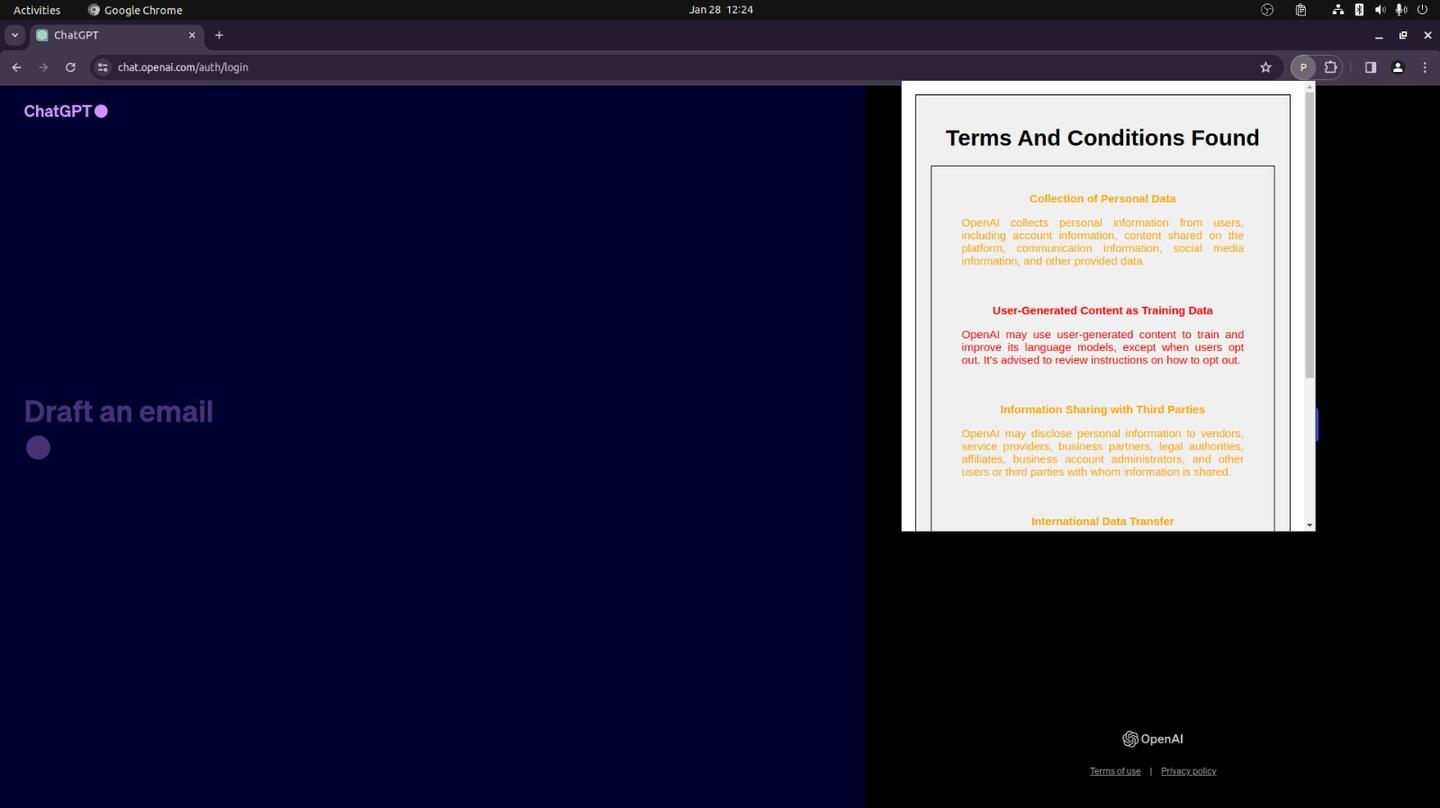
Task: Click the 'Terms And Conditions Found' heading
Action: pyautogui.click(x=1102, y=138)
